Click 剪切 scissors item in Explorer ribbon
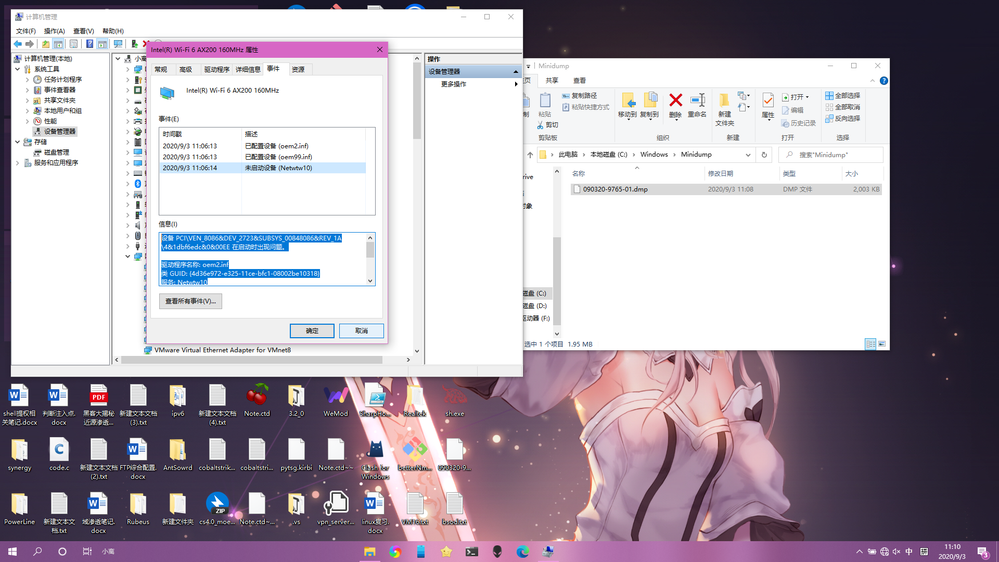999x562 pixels. tap(548, 125)
